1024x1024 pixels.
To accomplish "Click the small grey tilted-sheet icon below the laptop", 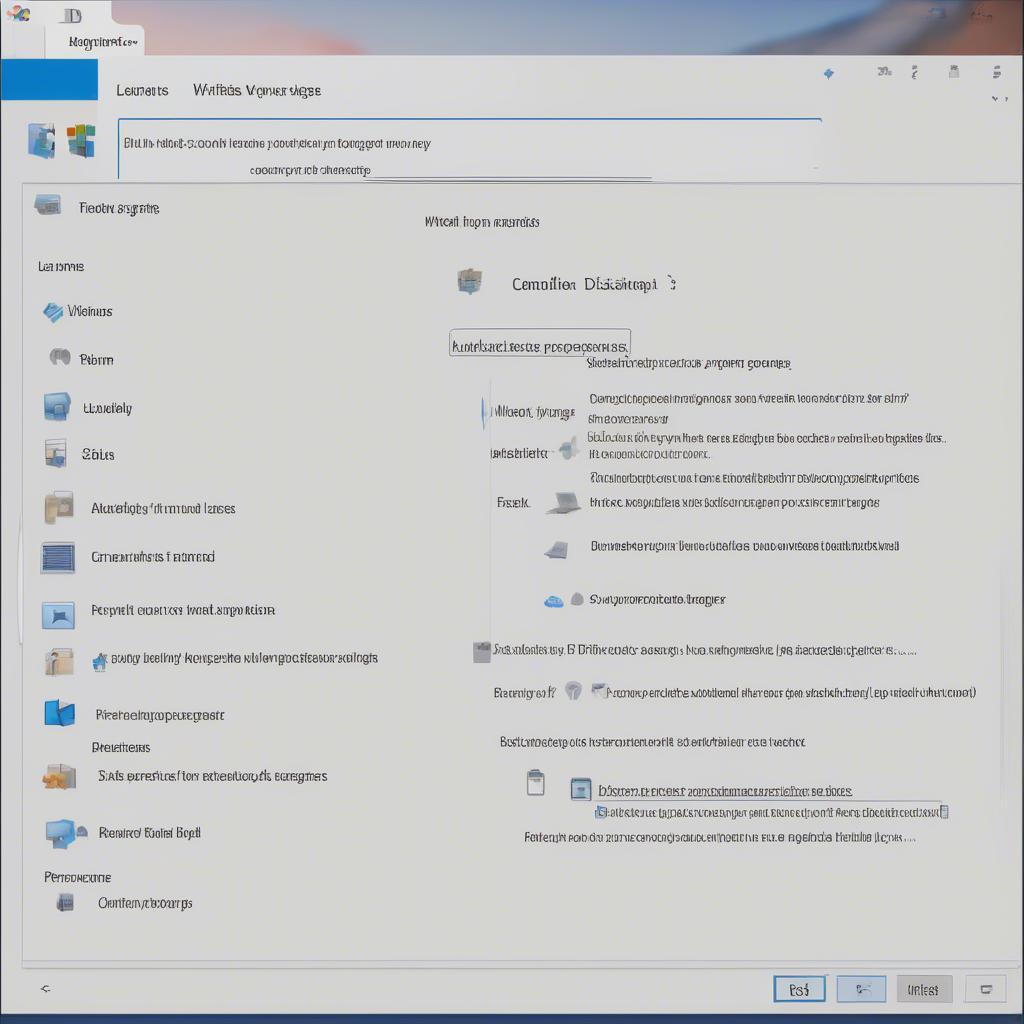I will [x=556, y=550].
